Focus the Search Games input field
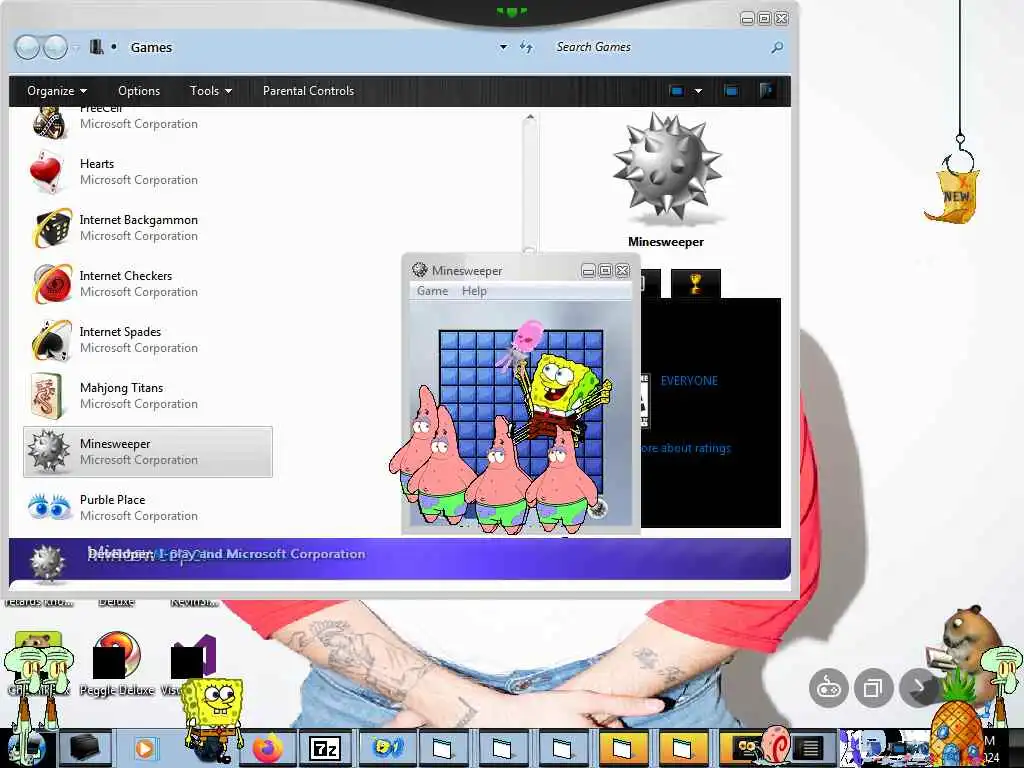 point(658,47)
